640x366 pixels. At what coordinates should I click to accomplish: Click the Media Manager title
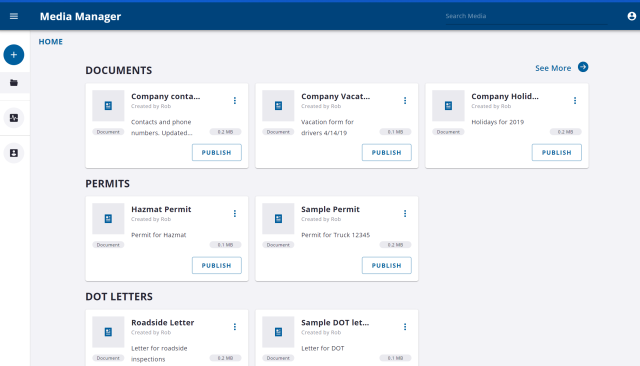(80, 16)
